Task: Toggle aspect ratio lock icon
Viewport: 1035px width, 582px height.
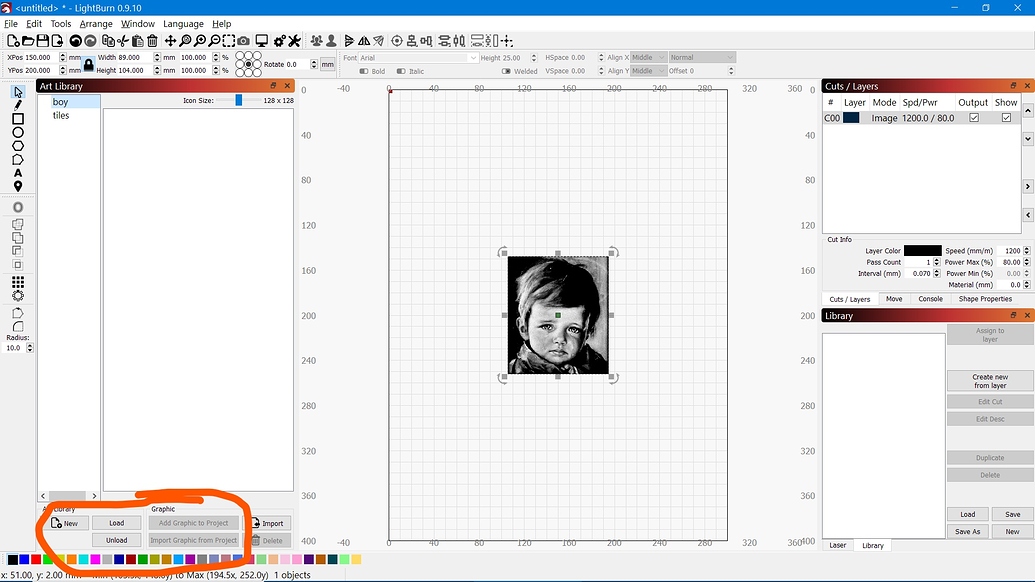Action: pyautogui.click(x=88, y=64)
